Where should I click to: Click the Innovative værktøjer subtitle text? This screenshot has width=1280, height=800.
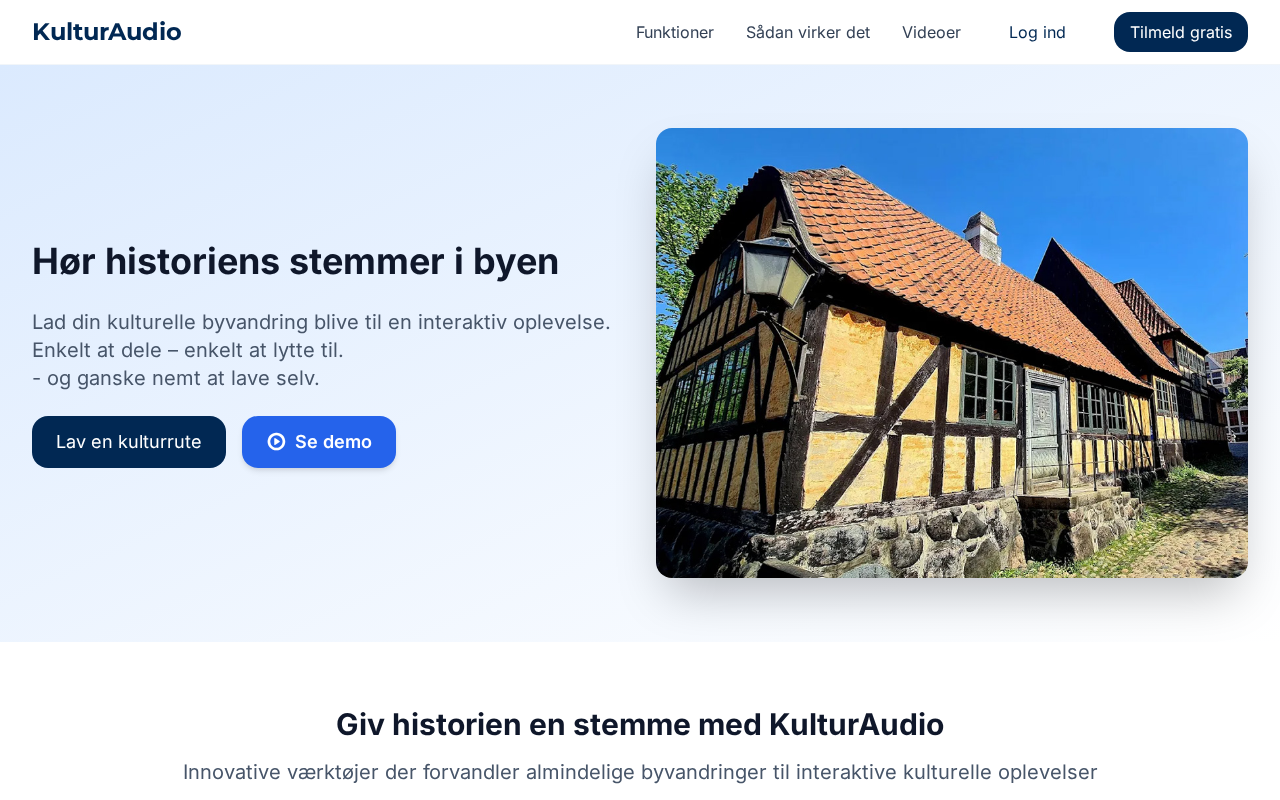point(640,772)
